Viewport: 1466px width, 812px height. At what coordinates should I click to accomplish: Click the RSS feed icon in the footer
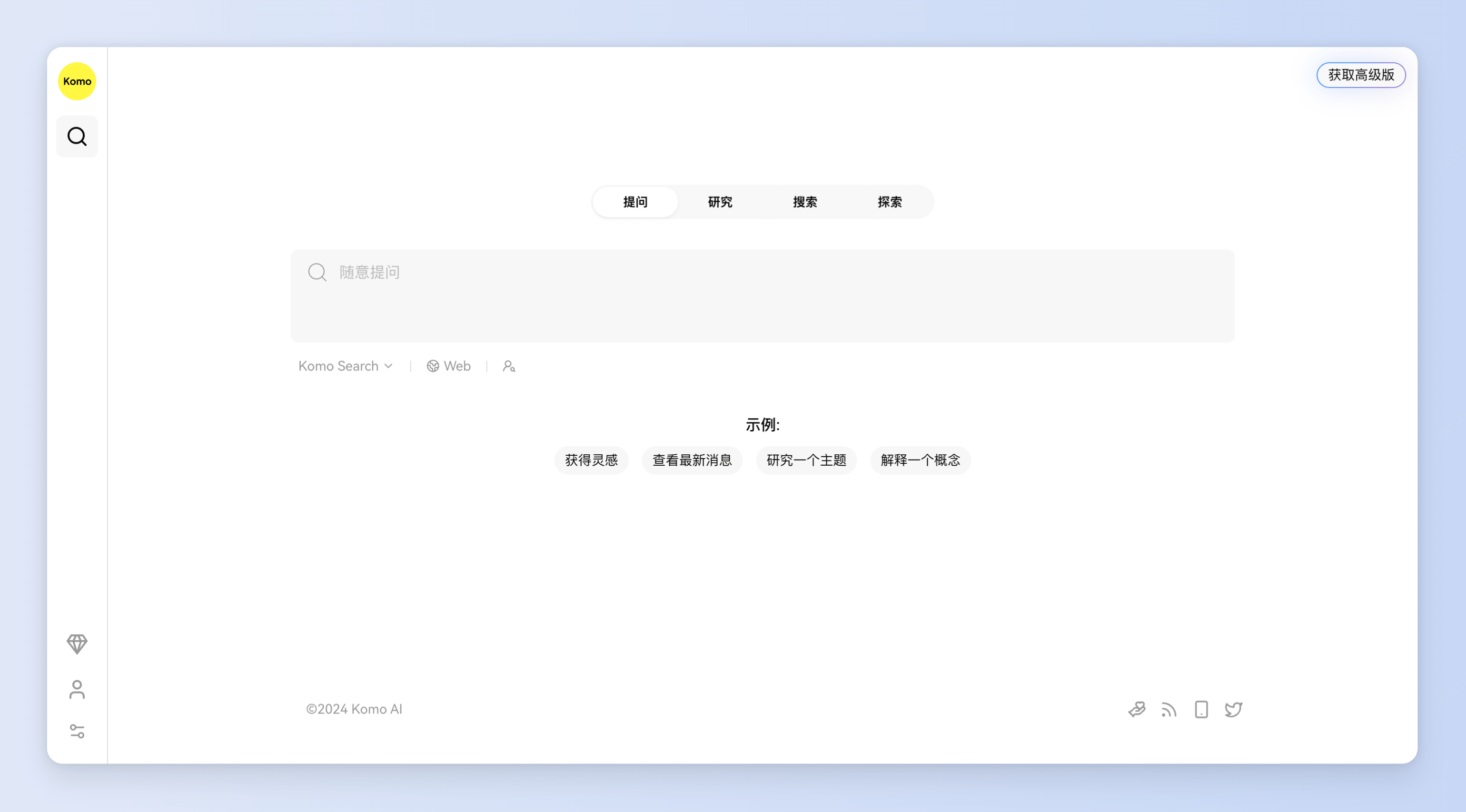click(1169, 709)
